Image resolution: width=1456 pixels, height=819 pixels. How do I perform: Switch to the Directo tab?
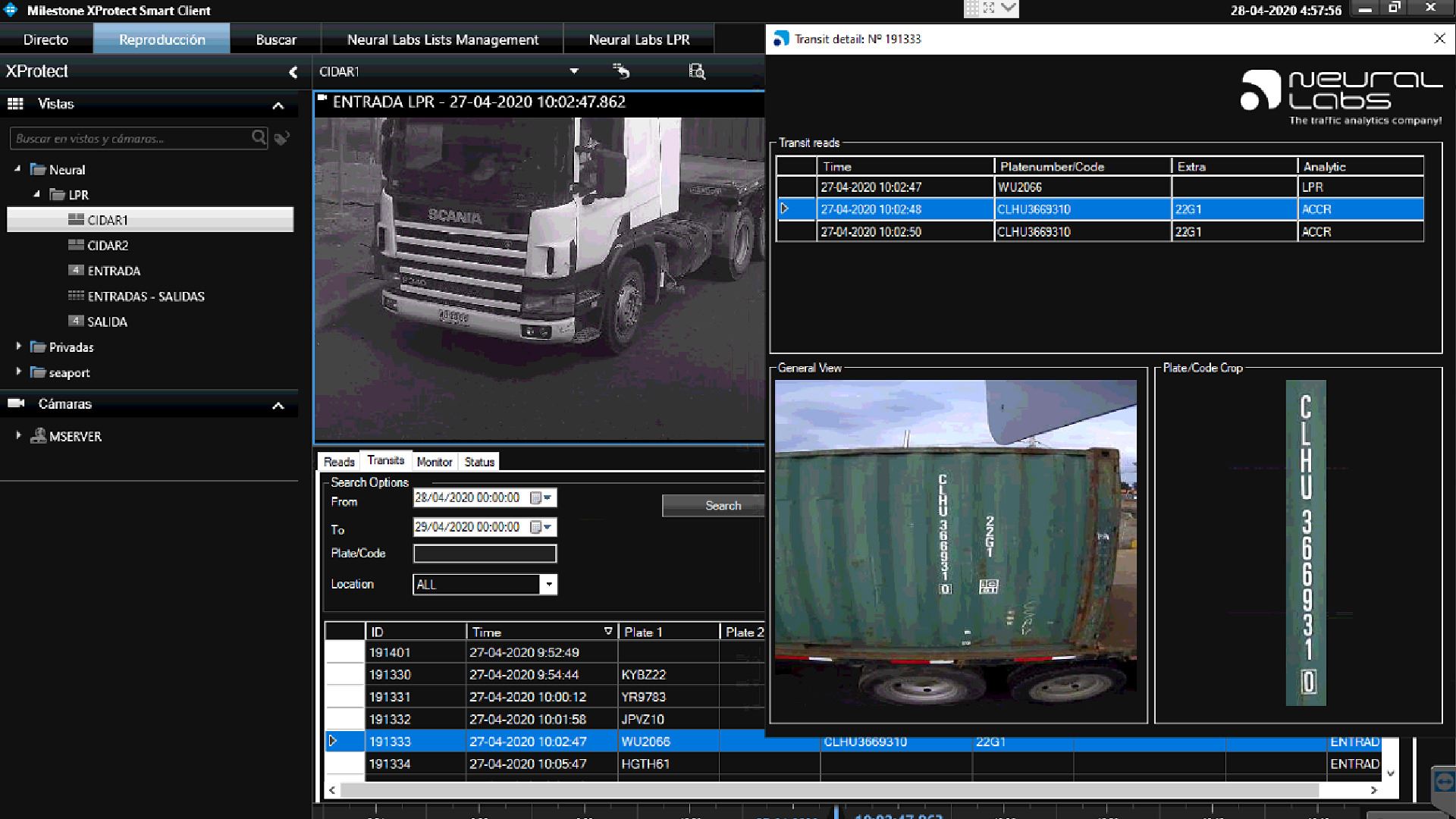[x=46, y=39]
